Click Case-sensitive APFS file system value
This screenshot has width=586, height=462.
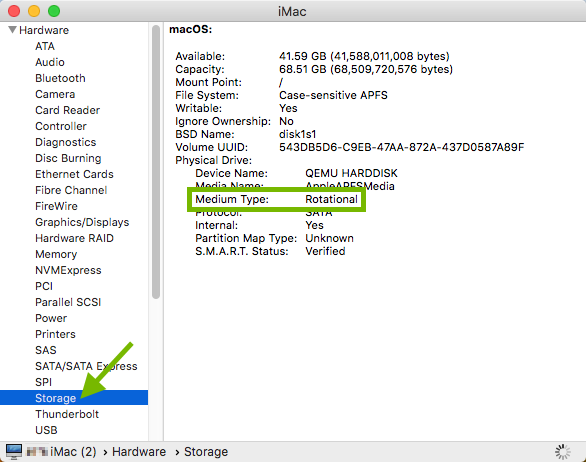[333, 95]
